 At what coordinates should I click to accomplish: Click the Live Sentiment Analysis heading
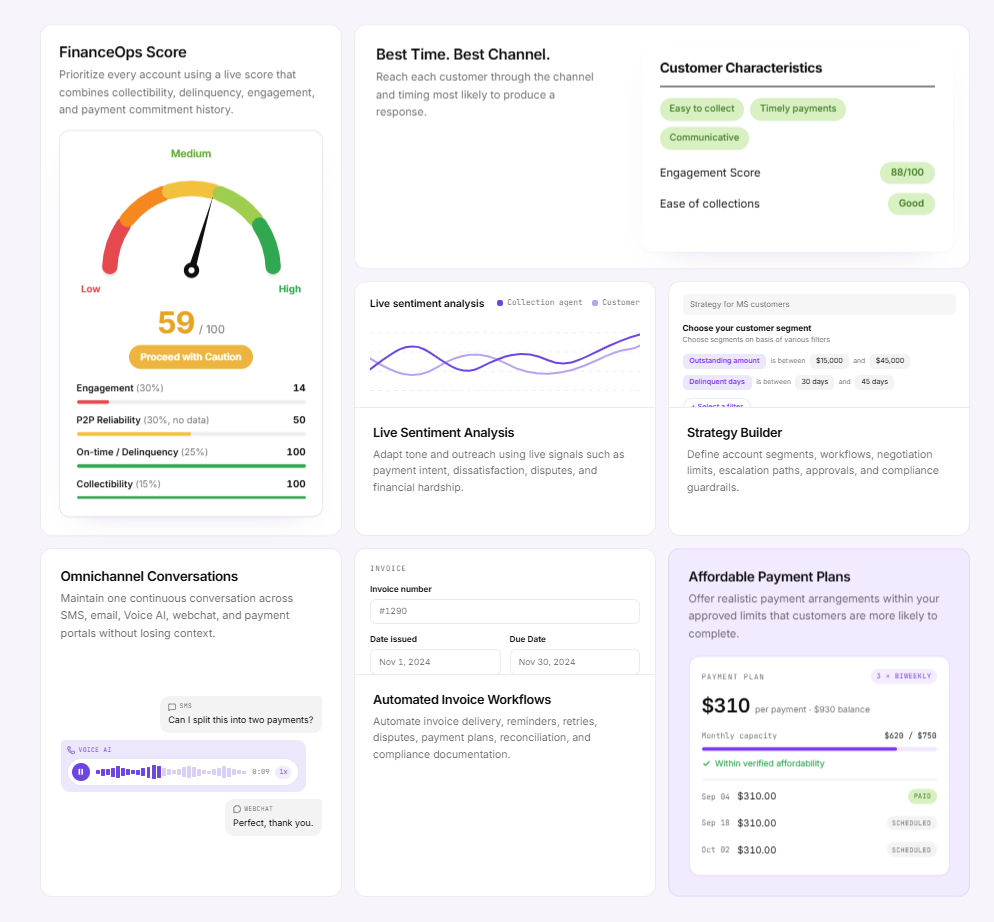[x=443, y=432]
